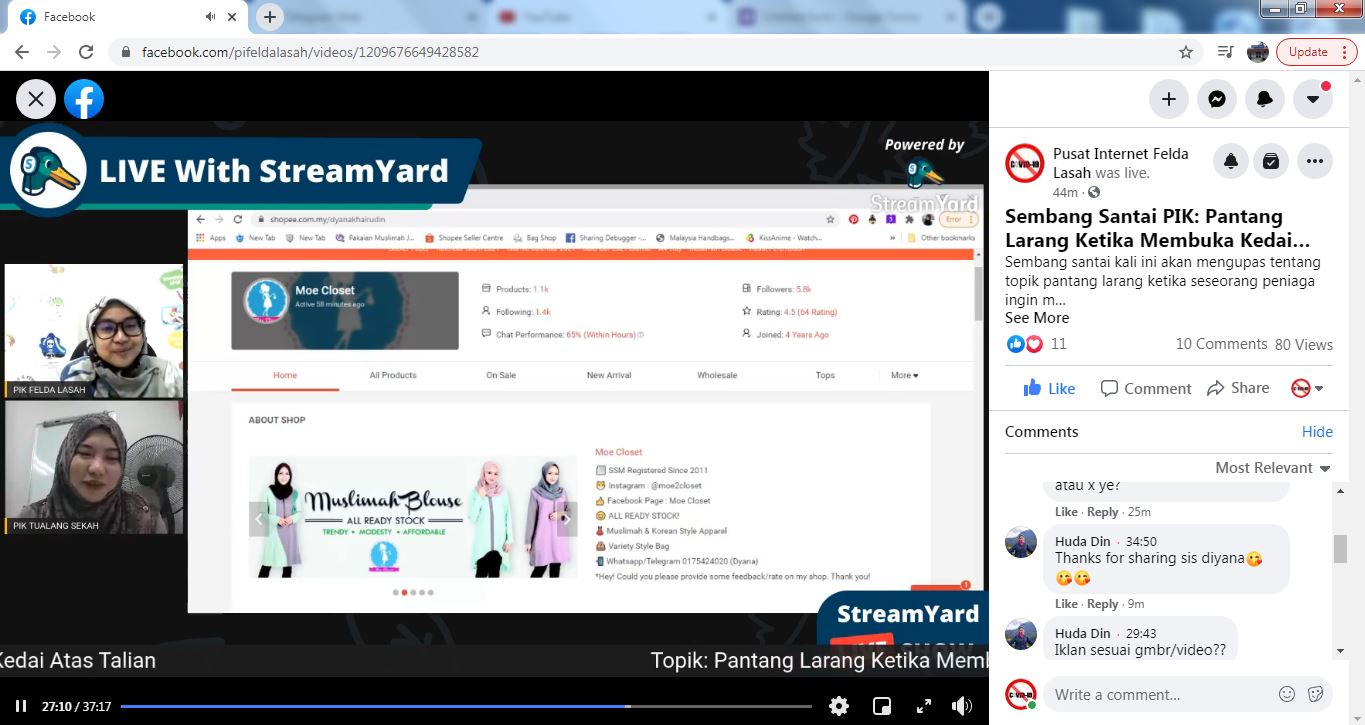
Task: Open Facebook notifications bell in top bar
Action: [x=1265, y=99]
